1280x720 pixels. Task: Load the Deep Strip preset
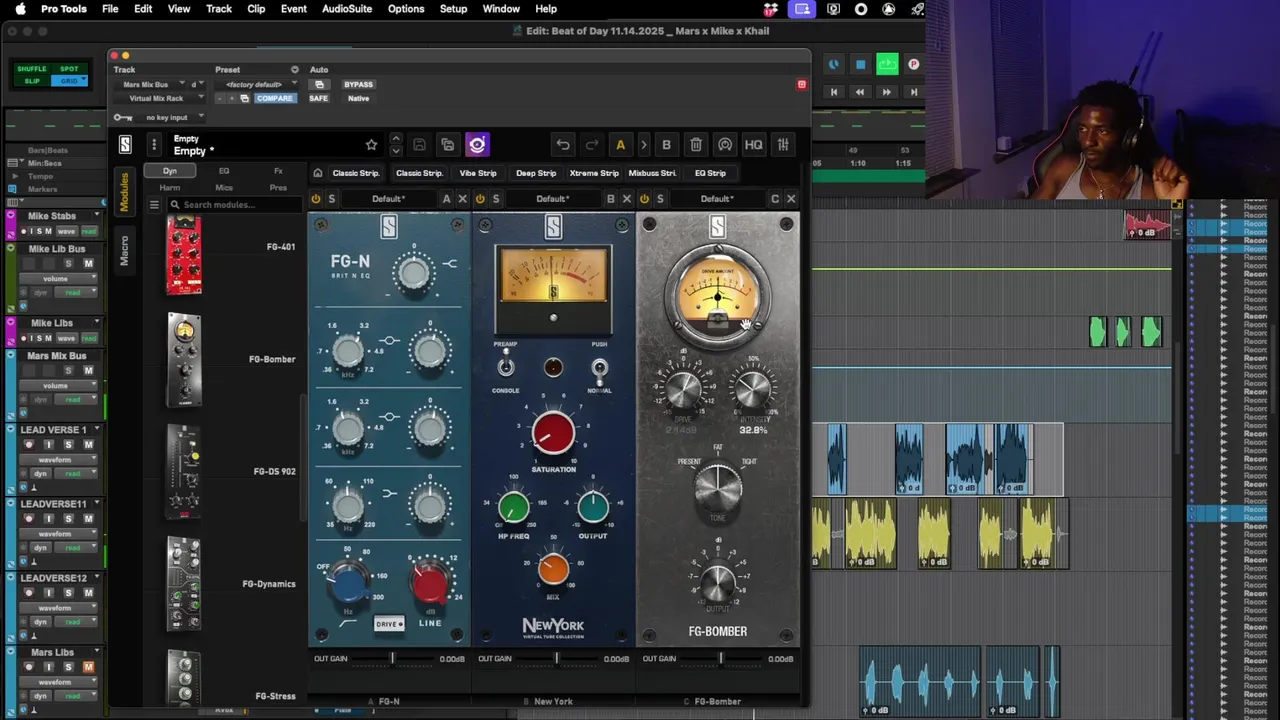[536, 173]
